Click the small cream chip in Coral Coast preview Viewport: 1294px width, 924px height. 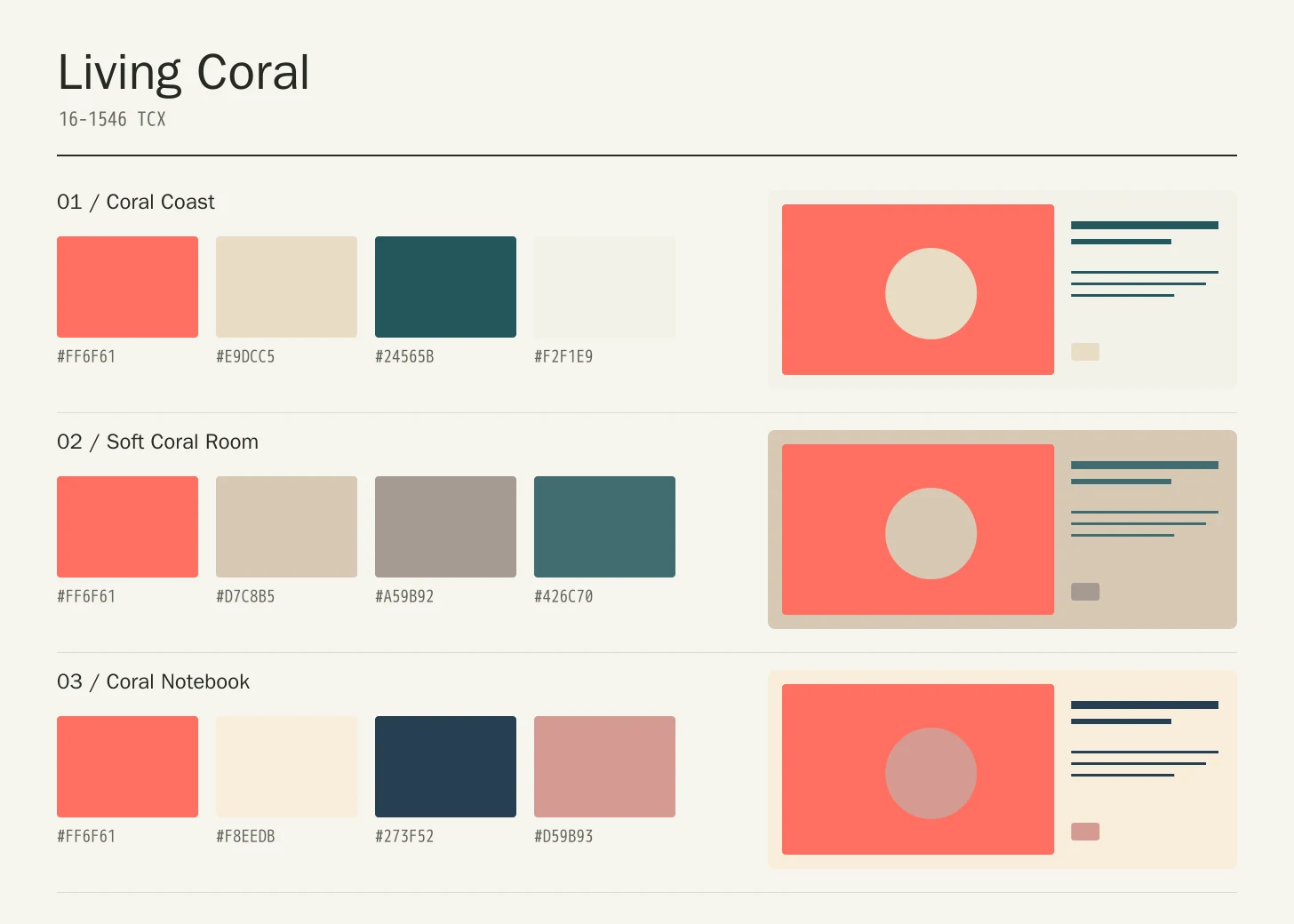[x=1085, y=352]
